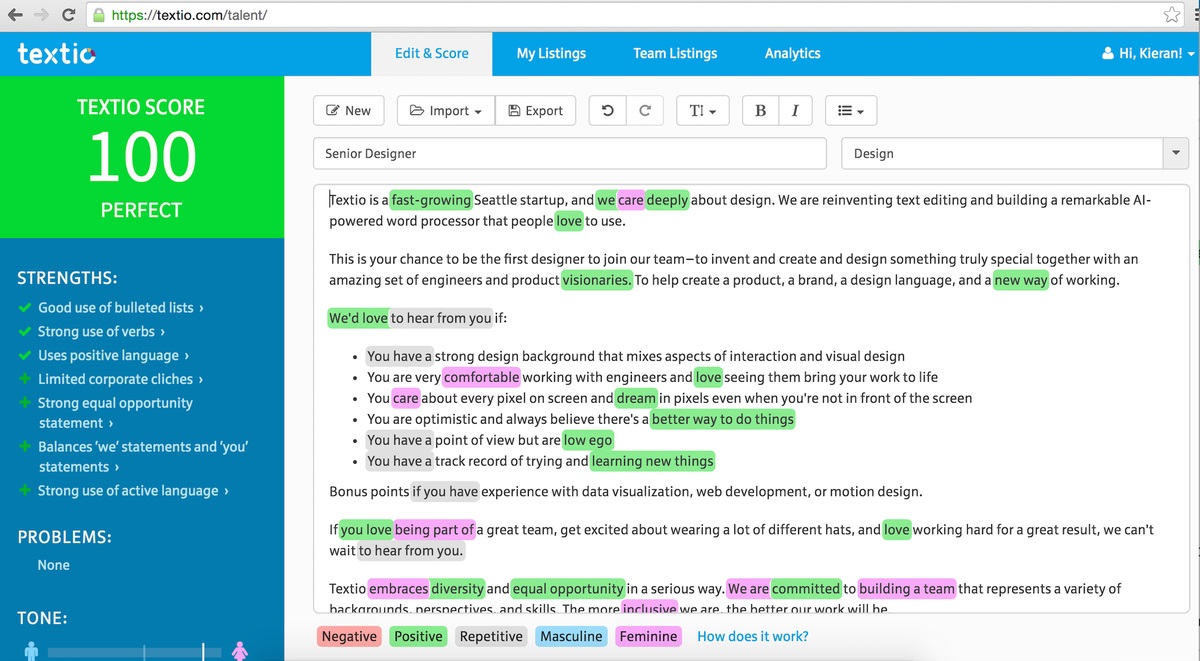1200x661 pixels.
Task: Open the bulleted list dropdown
Action: pyautogui.click(x=851, y=111)
